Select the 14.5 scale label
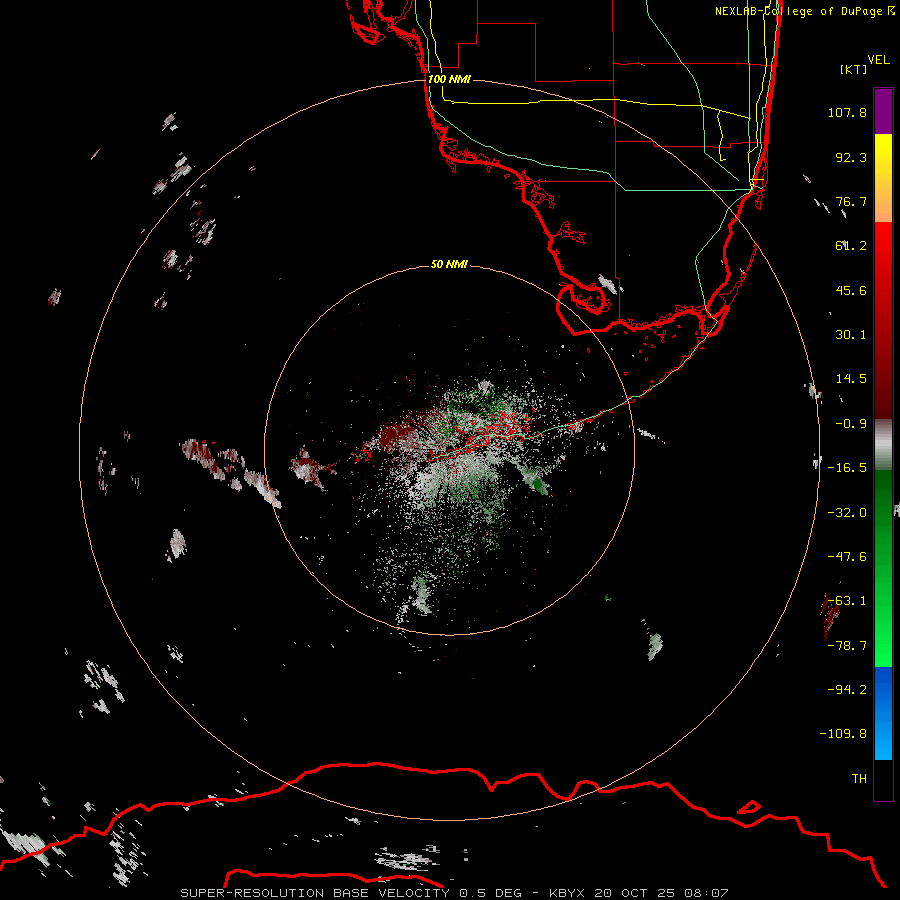900x900 pixels. pyautogui.click(x=851, y=379)
